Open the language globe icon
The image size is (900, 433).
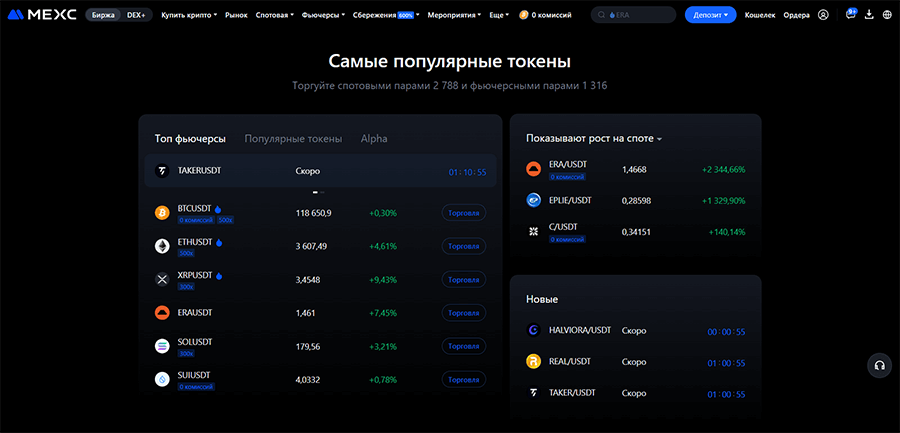(x=886, y=15)
